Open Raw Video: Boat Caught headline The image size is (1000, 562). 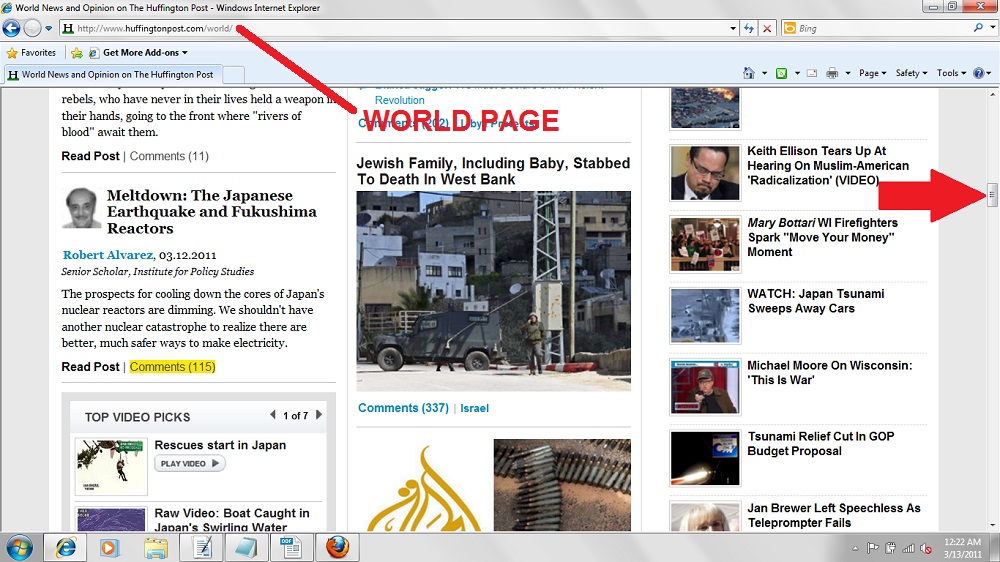point(232,520)
